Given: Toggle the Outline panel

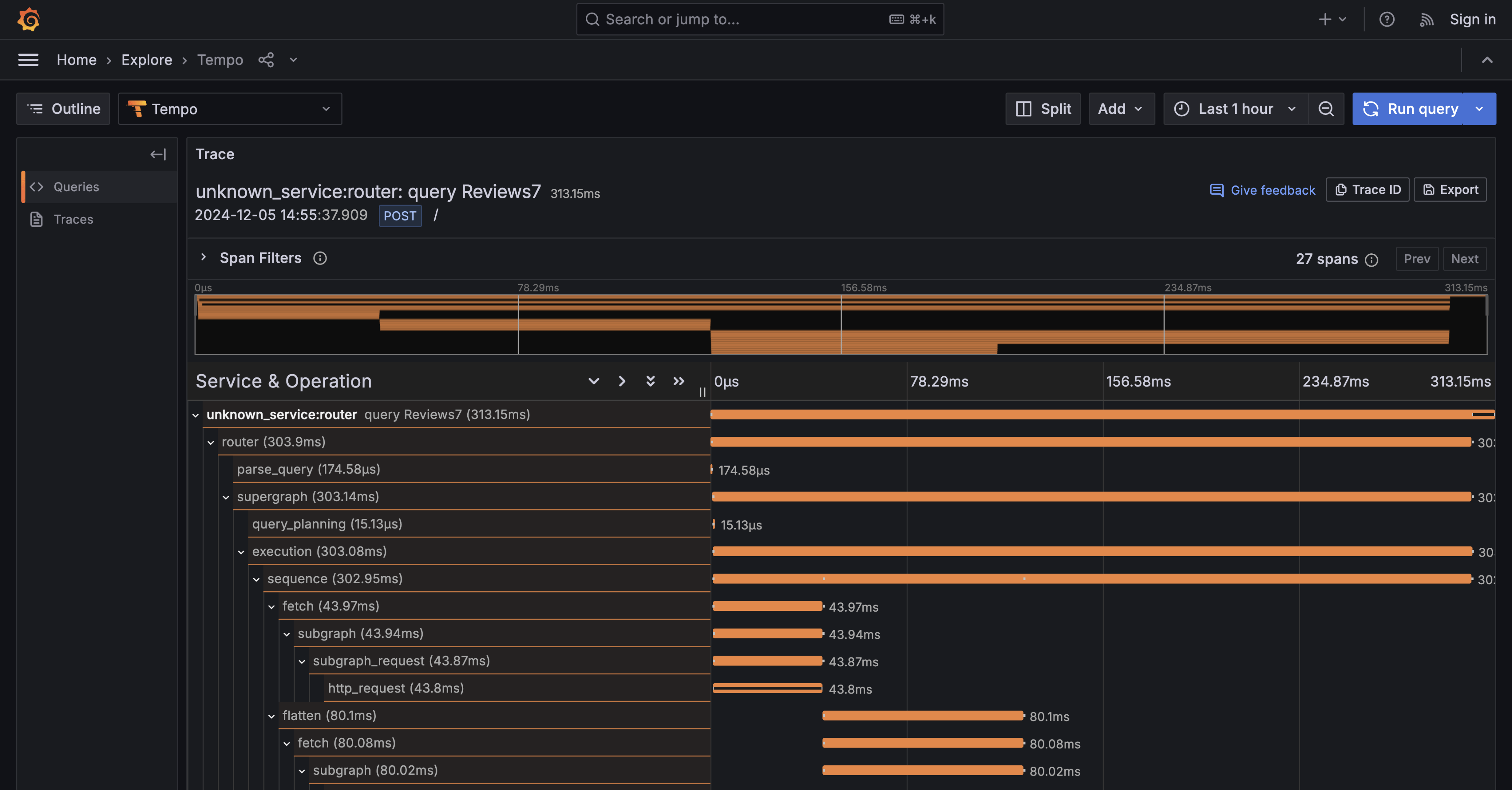Looking at the screenshot, I should [x=63, y=109].
